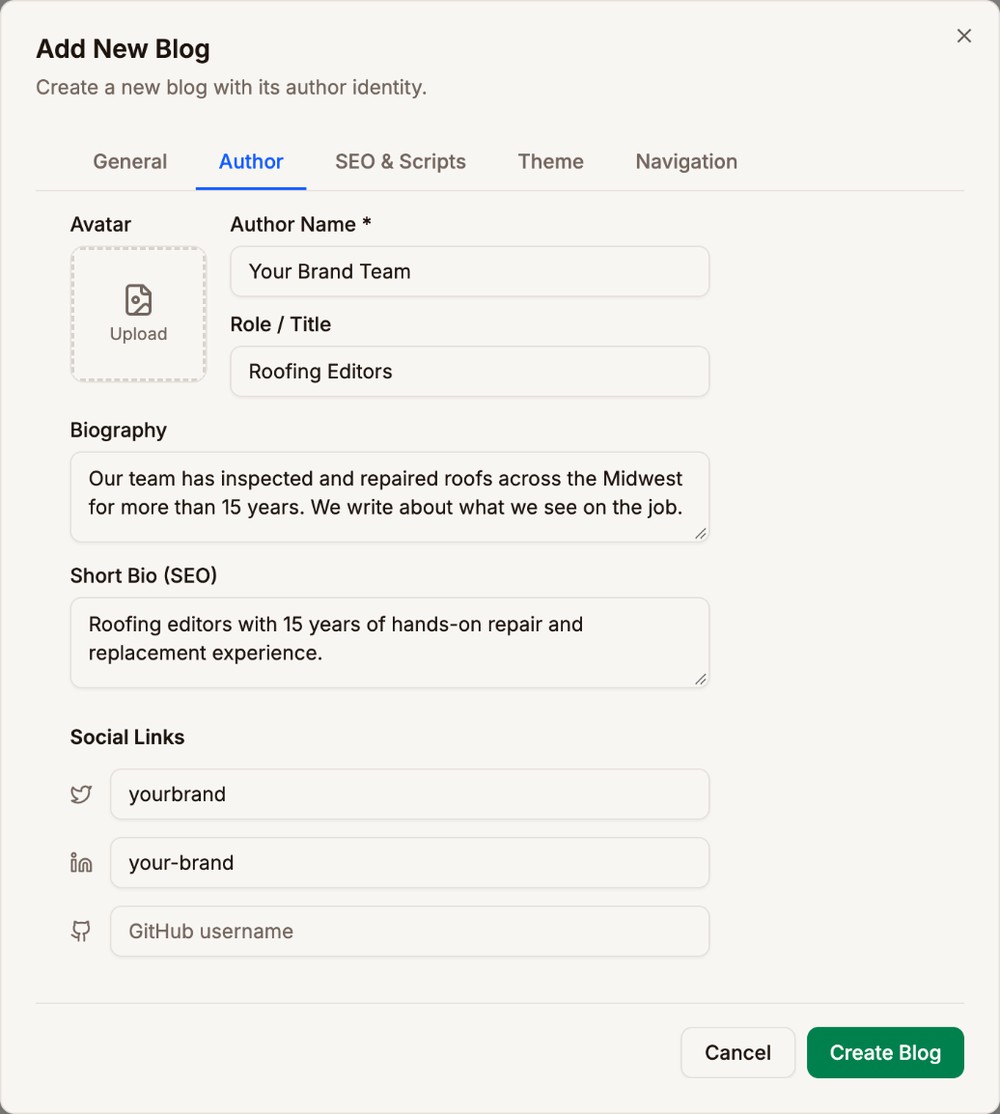
Task: Click the Upload text in avatar box
Action: click(x=138, y=334)
